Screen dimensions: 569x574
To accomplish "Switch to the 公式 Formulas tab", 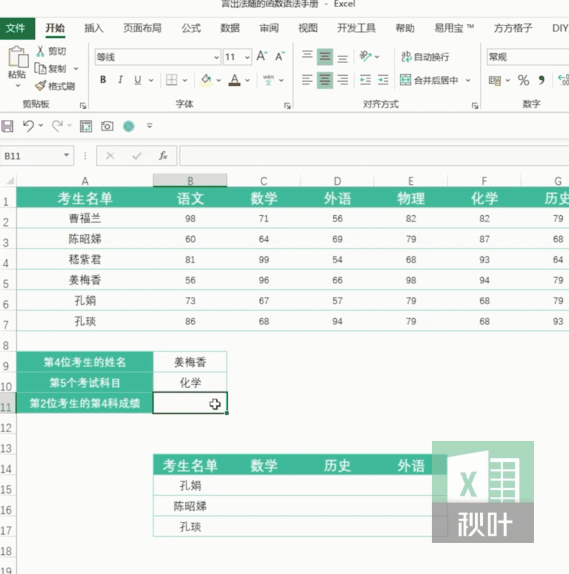I will point(191,28).
